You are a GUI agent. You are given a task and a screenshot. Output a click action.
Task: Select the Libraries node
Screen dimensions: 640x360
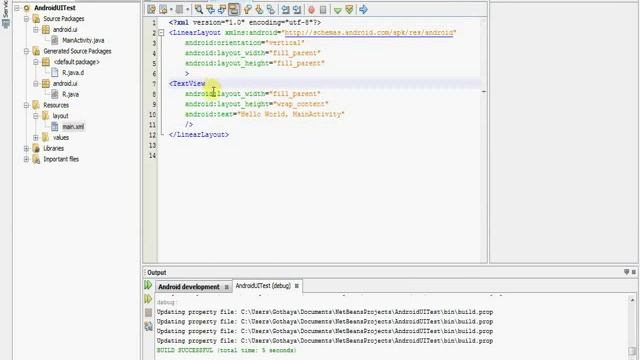(x=53, y=148)
